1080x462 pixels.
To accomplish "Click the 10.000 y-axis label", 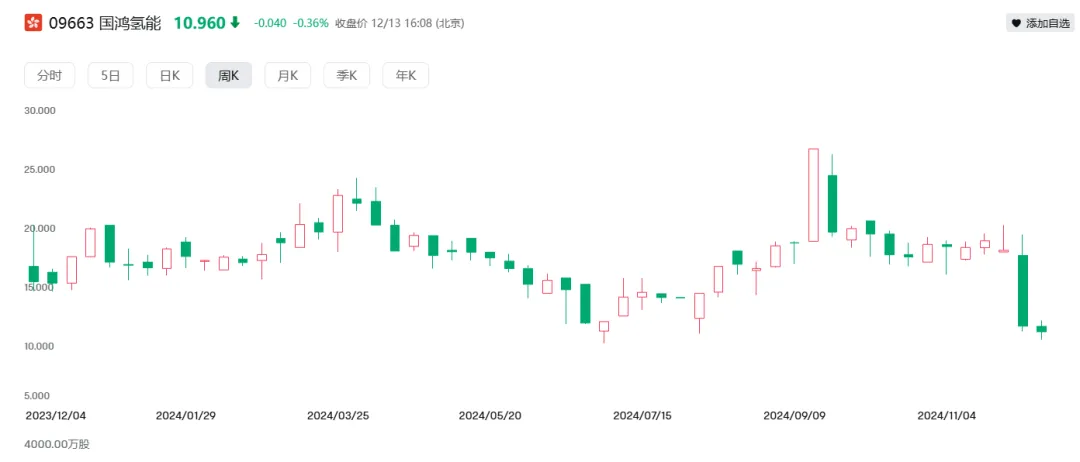I will [x=40, y=346].
